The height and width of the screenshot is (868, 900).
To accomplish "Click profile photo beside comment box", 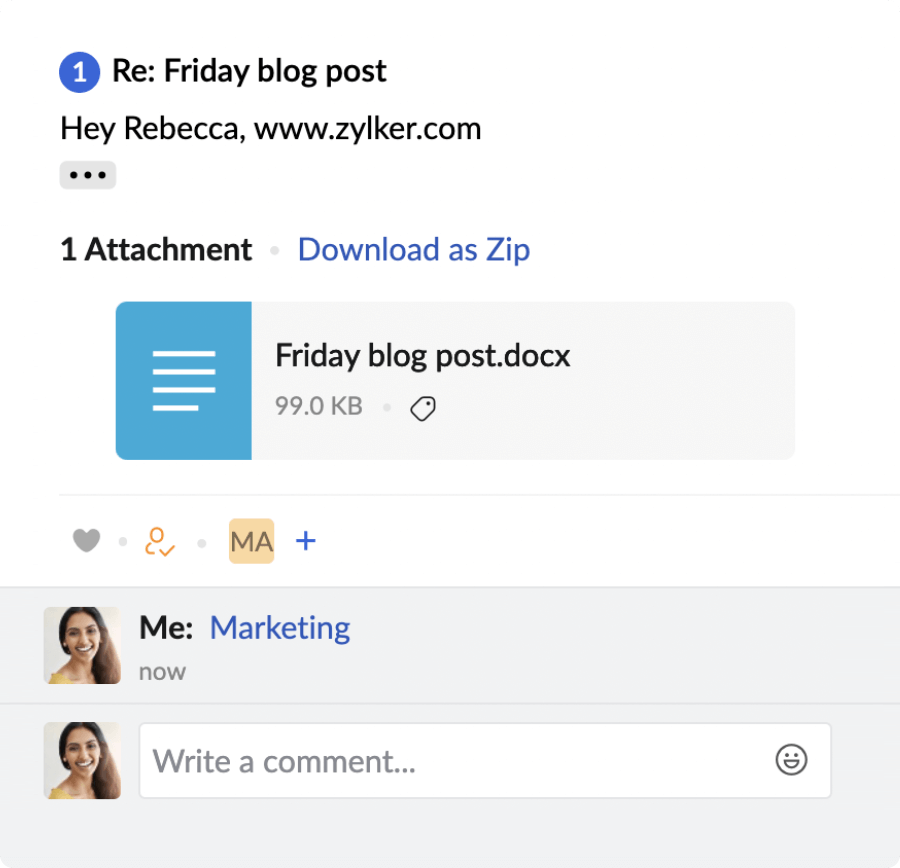I will [82, 760].
